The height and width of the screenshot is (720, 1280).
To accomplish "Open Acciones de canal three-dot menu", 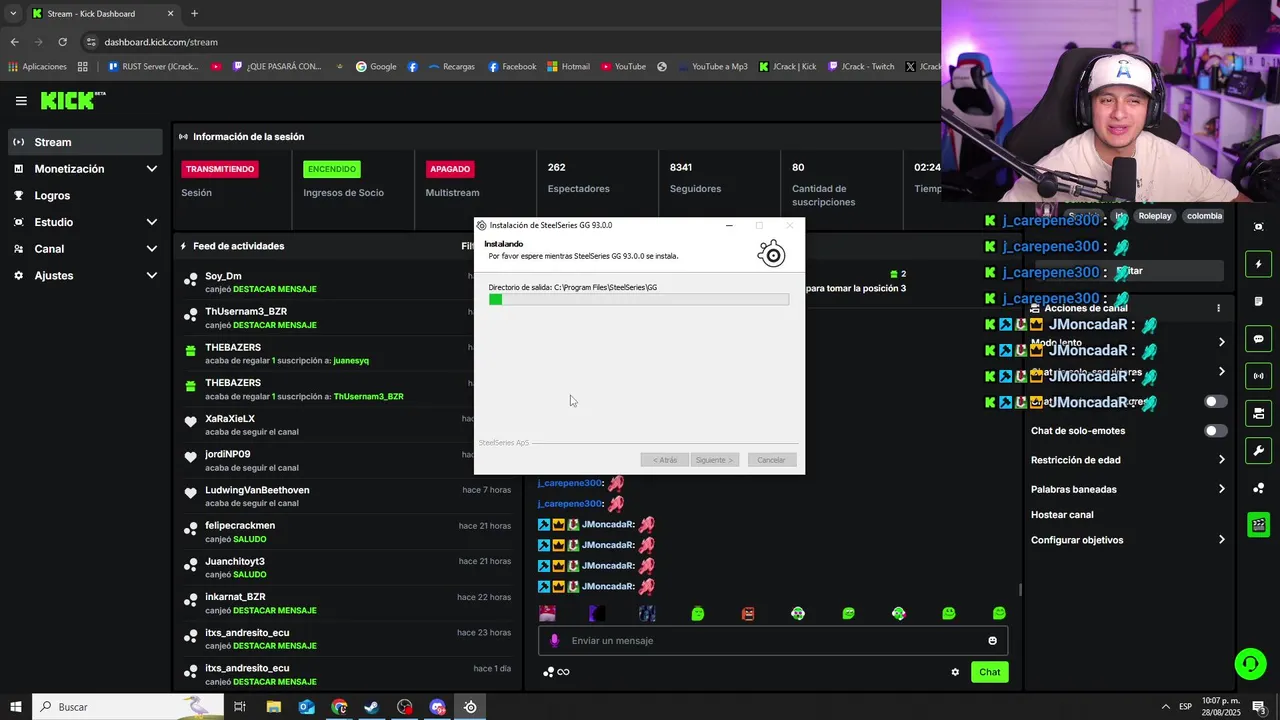I will [1218, 308].
